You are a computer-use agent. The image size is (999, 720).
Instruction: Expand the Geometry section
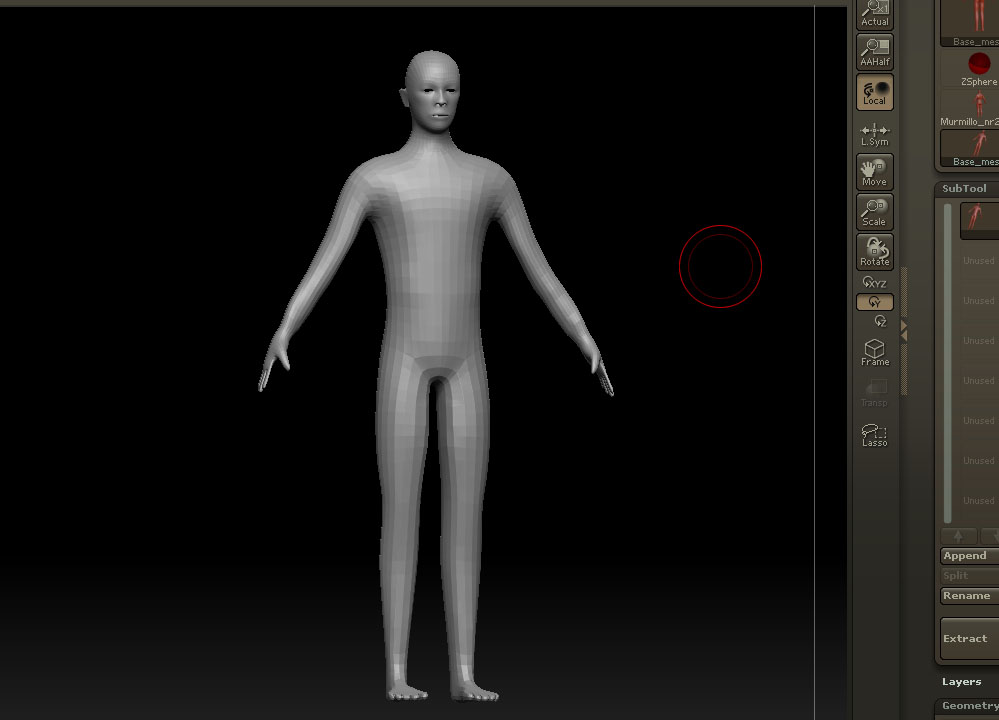[x=968, y=706]
